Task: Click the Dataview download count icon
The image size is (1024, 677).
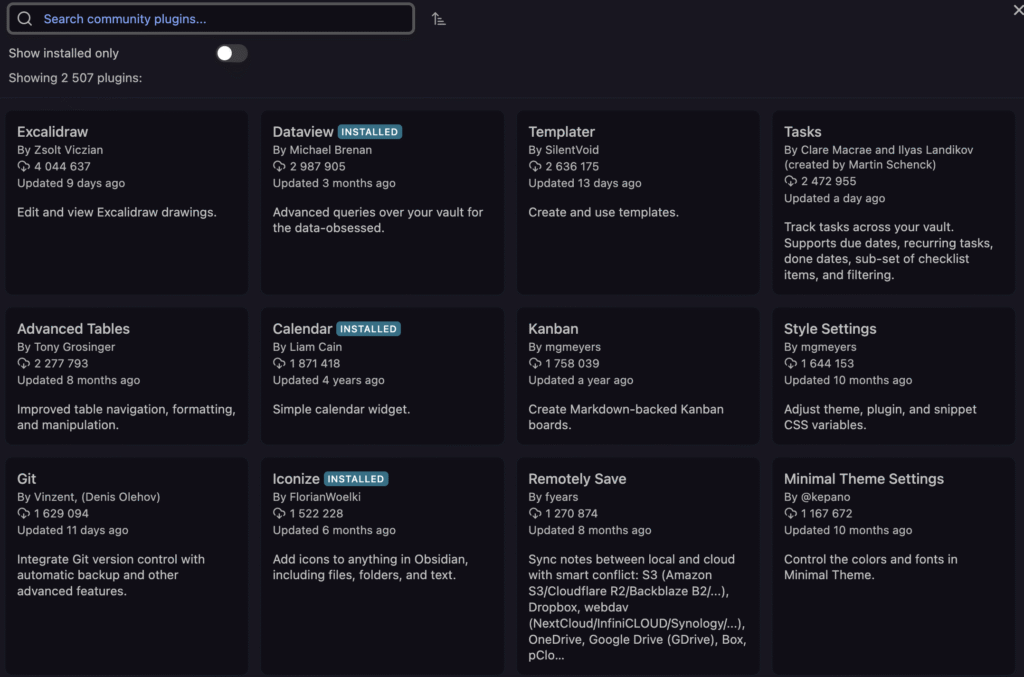Action: [279, 166]
